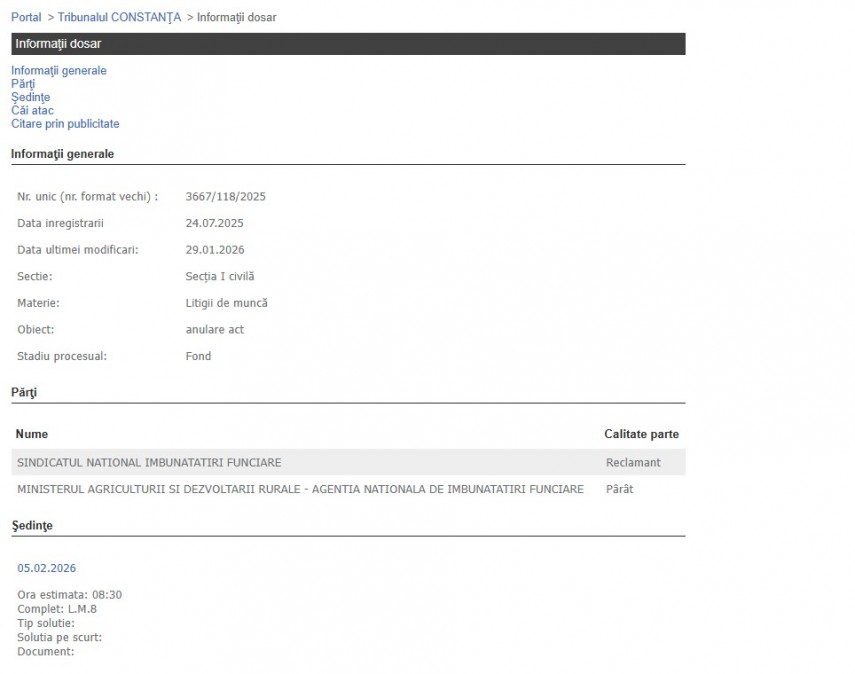
Task: Click the last modification date 29.01.2026
Action: [x=214, y=250]
